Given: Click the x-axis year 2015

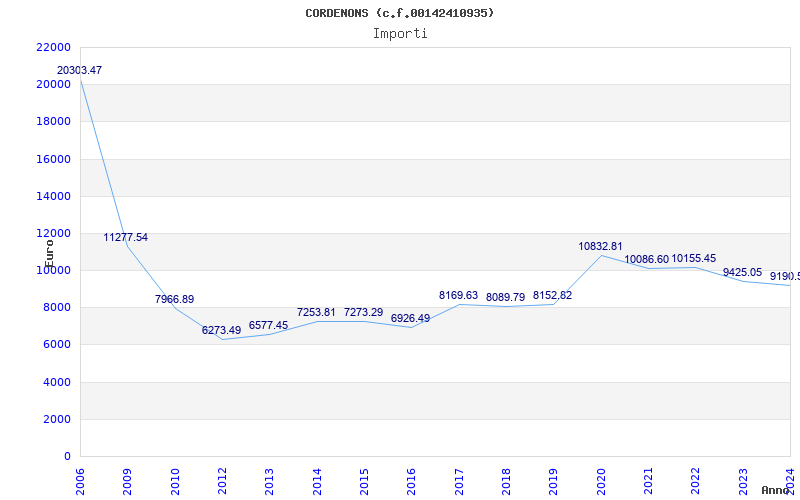Looking at the screenshot, I should 364,482.
